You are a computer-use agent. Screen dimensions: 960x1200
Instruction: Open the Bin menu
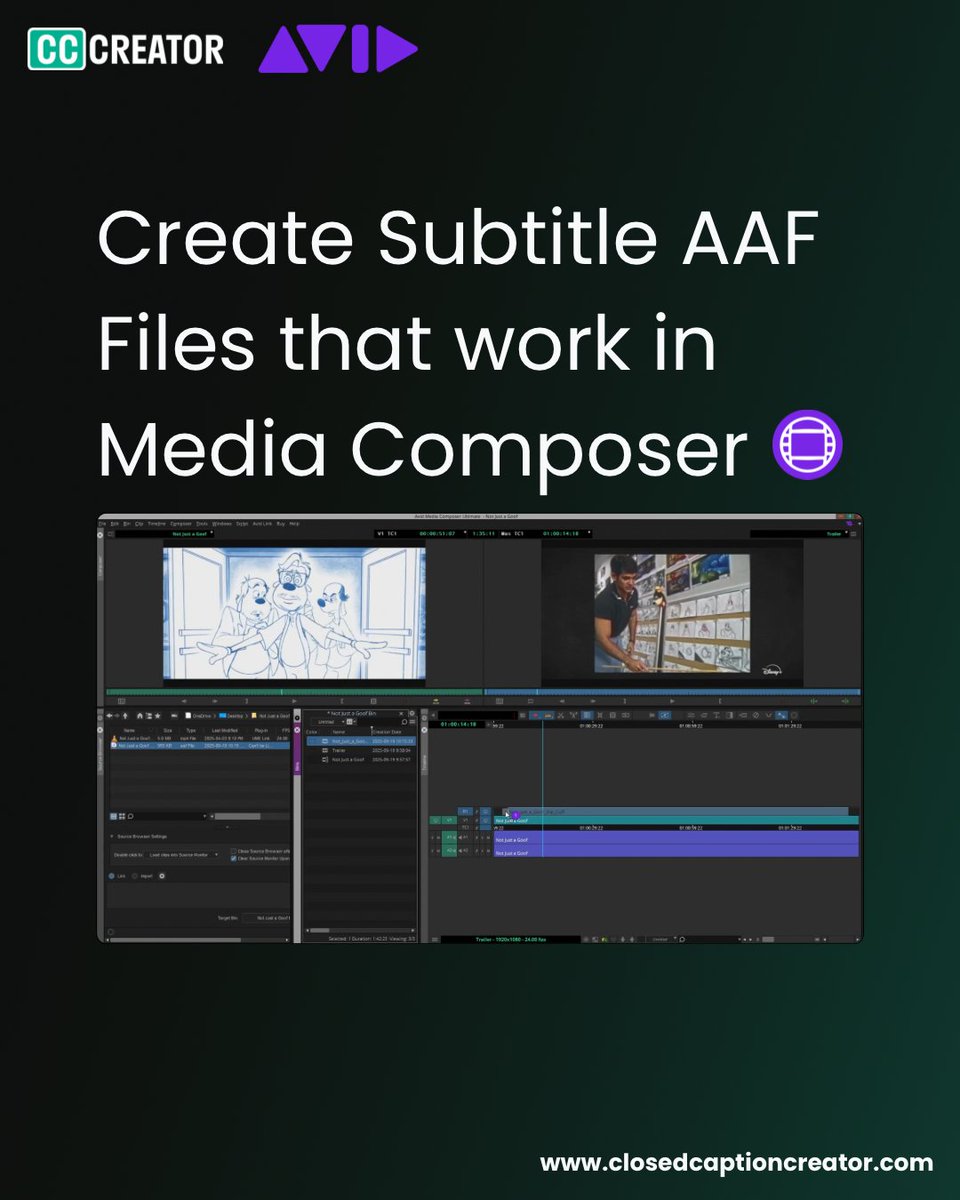tap(127, 524)
